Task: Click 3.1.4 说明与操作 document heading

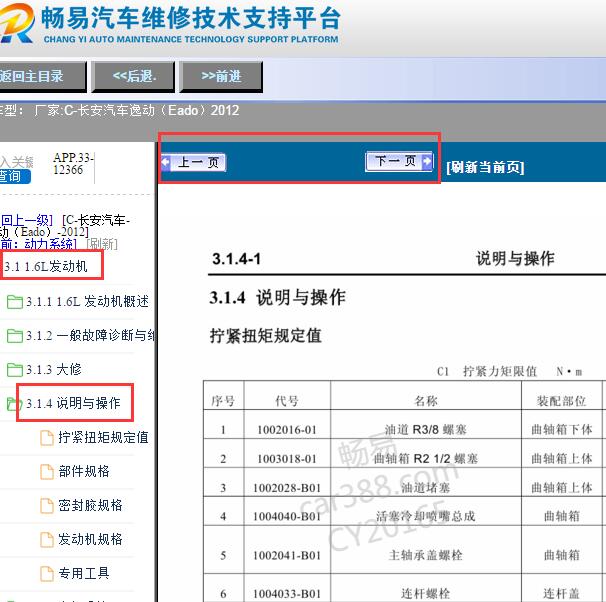Action: [x=277, y=298]
